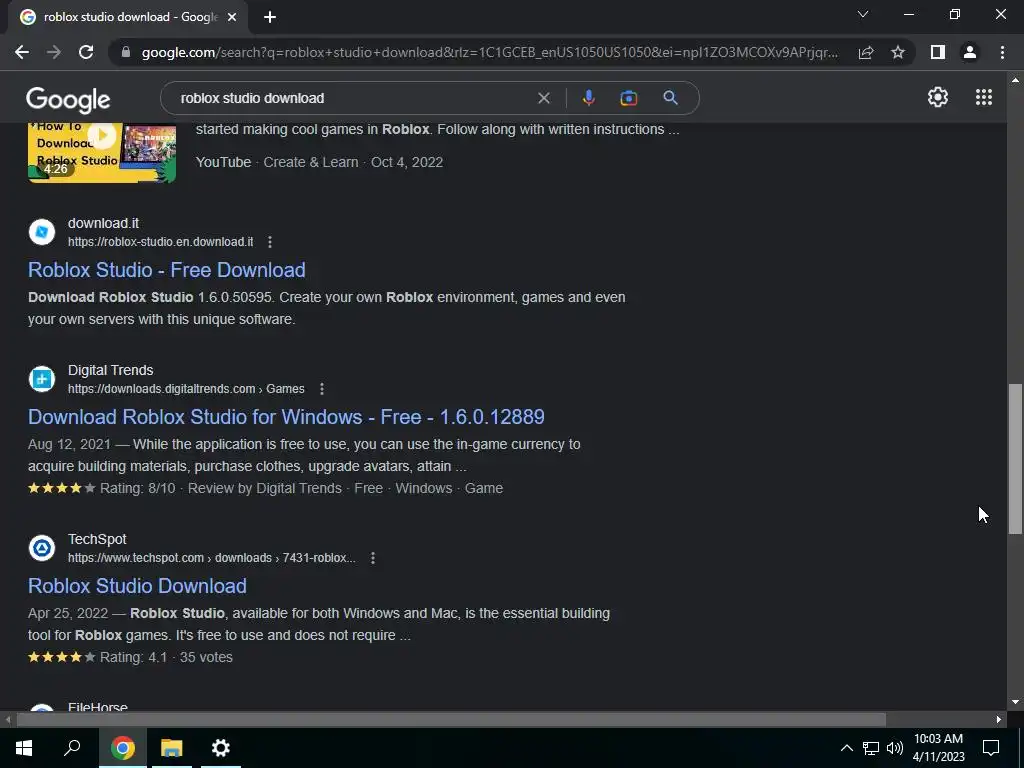The height and width of the screenshot is (768, 1024).
Task: Switch to Chrome in the taskbar
Action: [122, 748]
